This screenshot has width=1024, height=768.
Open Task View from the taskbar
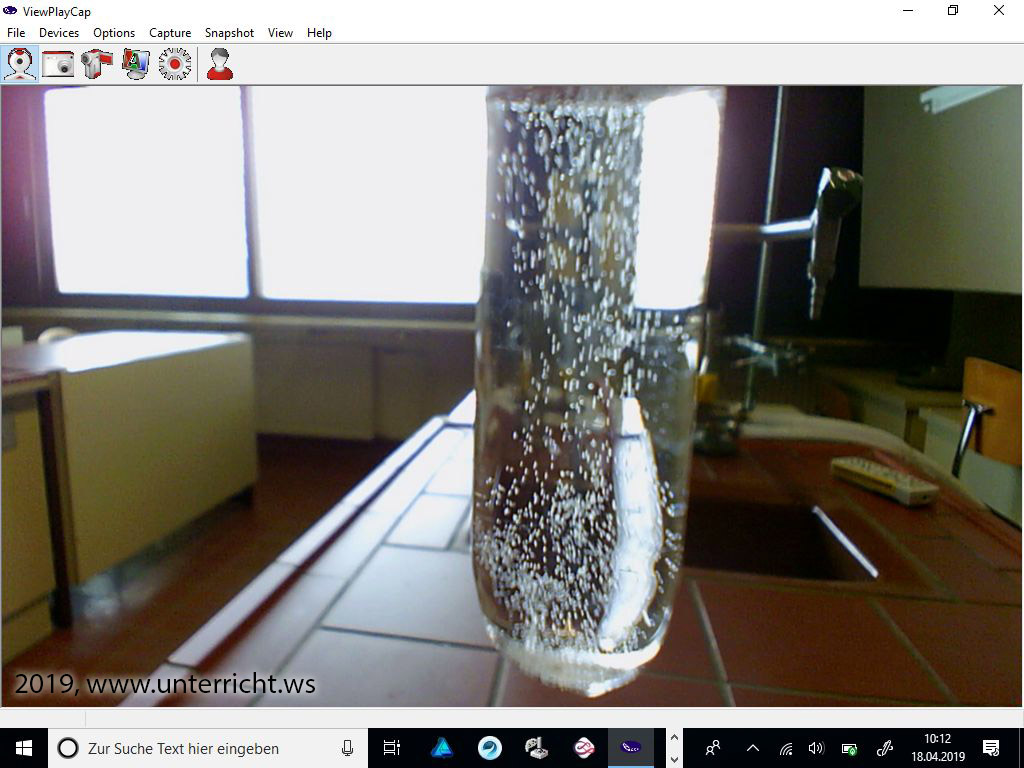point(391,748)
